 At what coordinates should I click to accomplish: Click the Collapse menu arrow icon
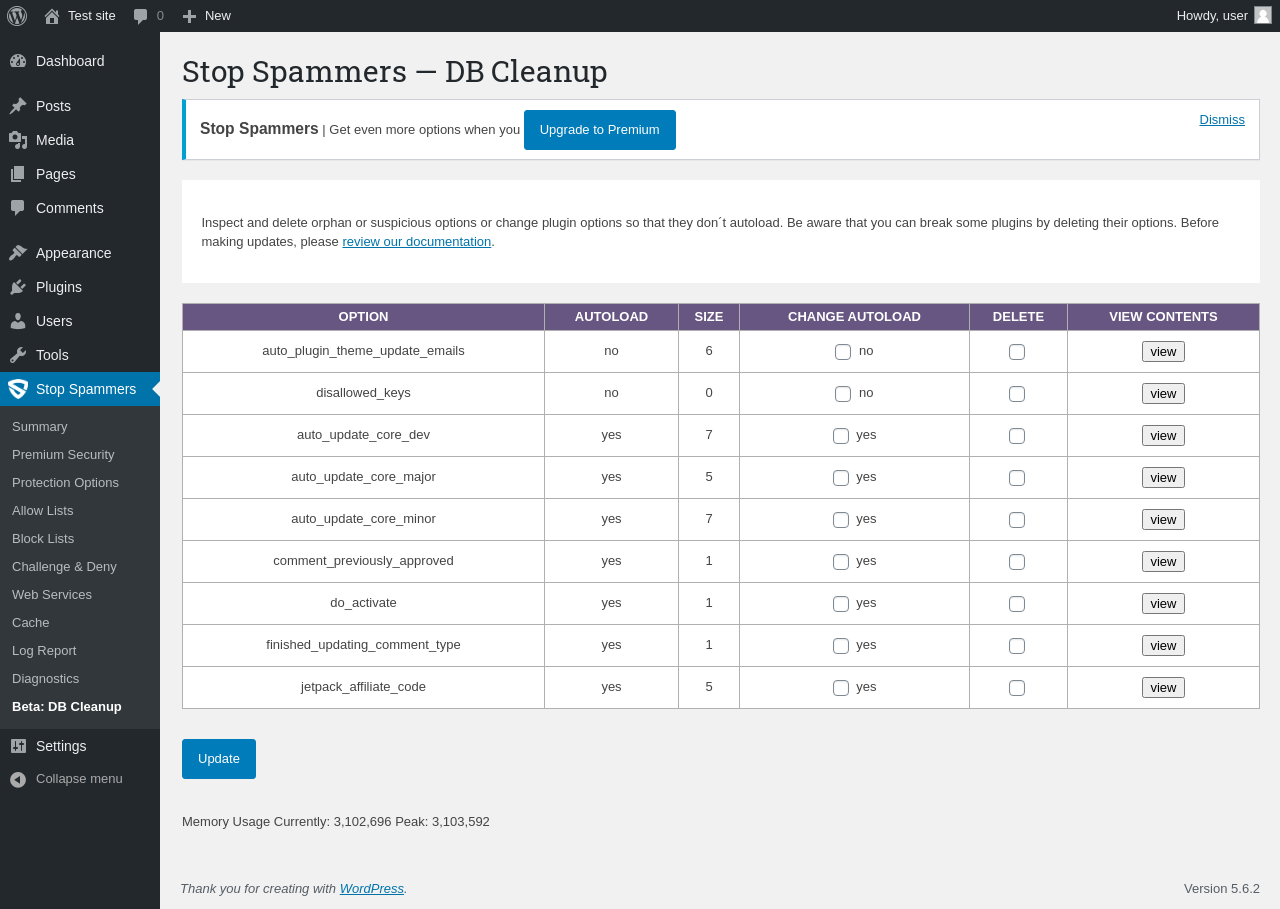pos(18,779)
